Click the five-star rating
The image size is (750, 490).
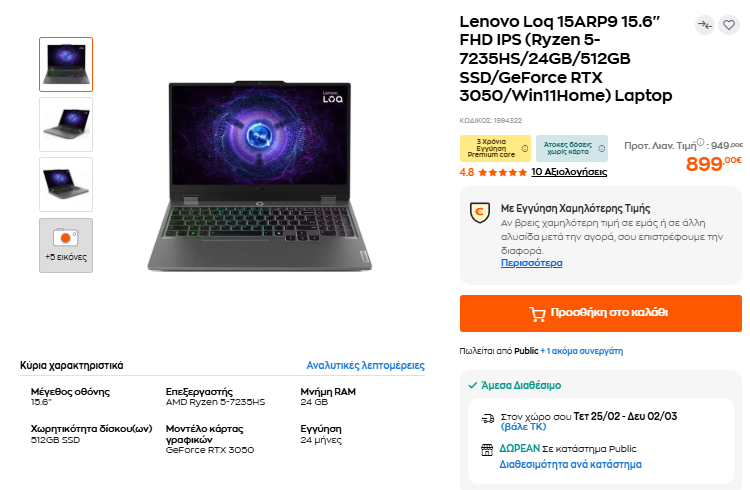click(x=502, y=172)
